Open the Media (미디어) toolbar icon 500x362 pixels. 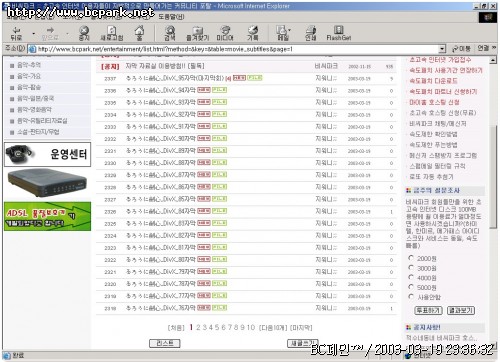225,34
